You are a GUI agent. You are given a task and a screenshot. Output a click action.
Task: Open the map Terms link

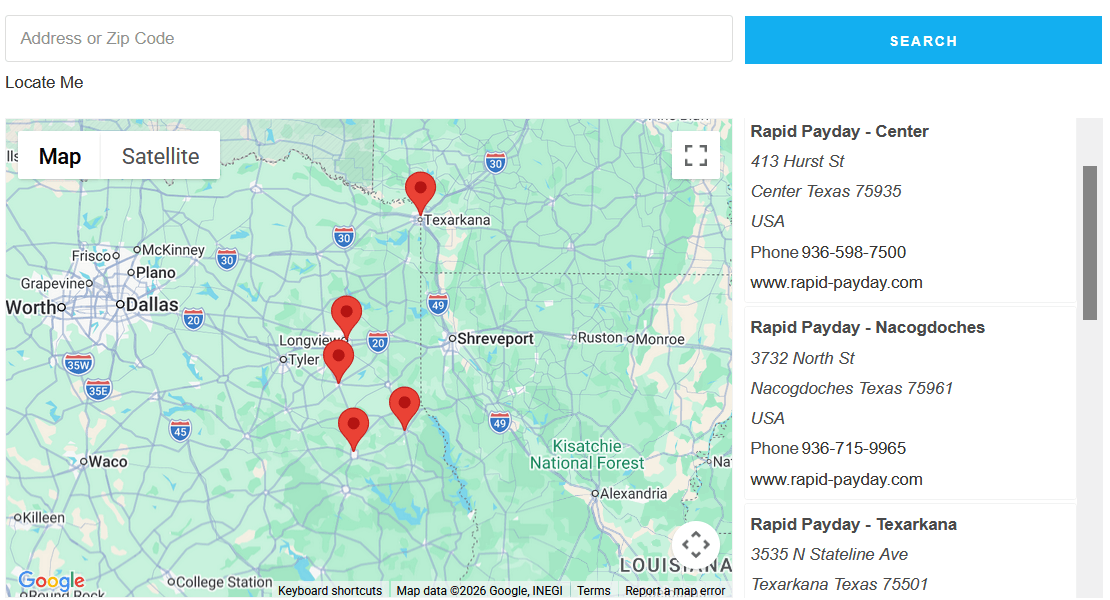point(593,591)
